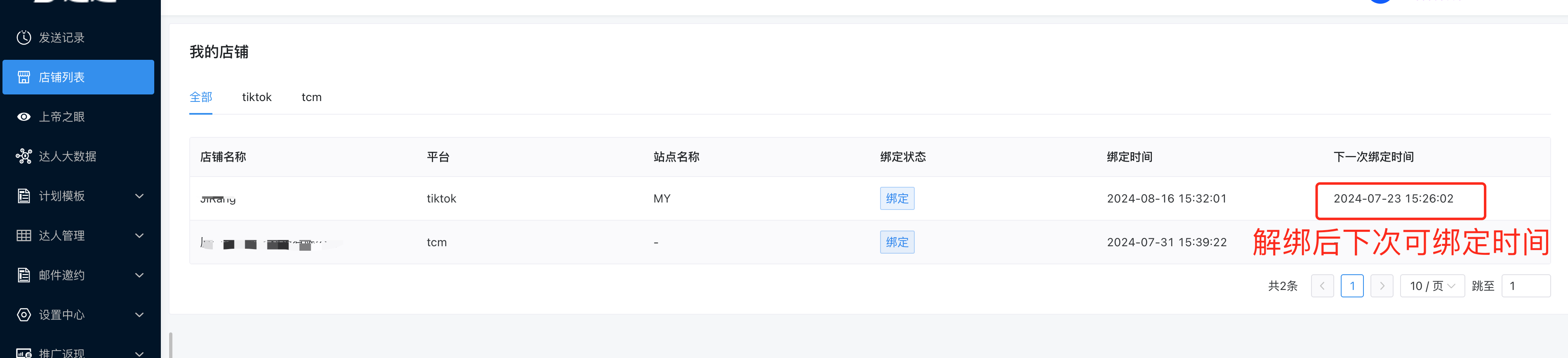Expand the 达人管理 submenu arrow
Viewport: 1568px width, 358px height.
pyautogui.click(x=139, y=236)
